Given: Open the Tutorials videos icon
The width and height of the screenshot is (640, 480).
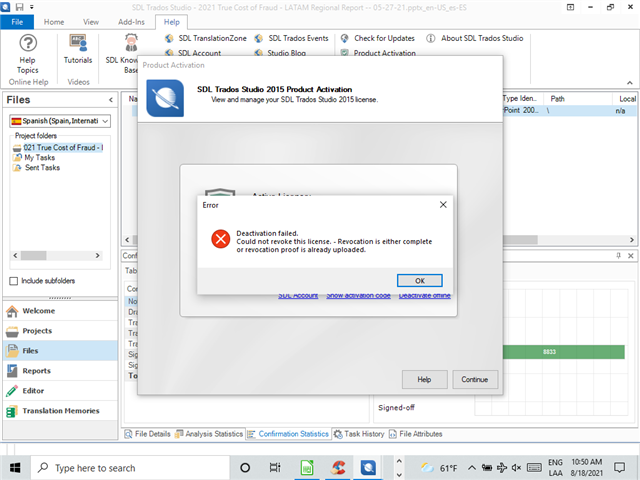Looking at the screenshot, I should tap(78, 49).
